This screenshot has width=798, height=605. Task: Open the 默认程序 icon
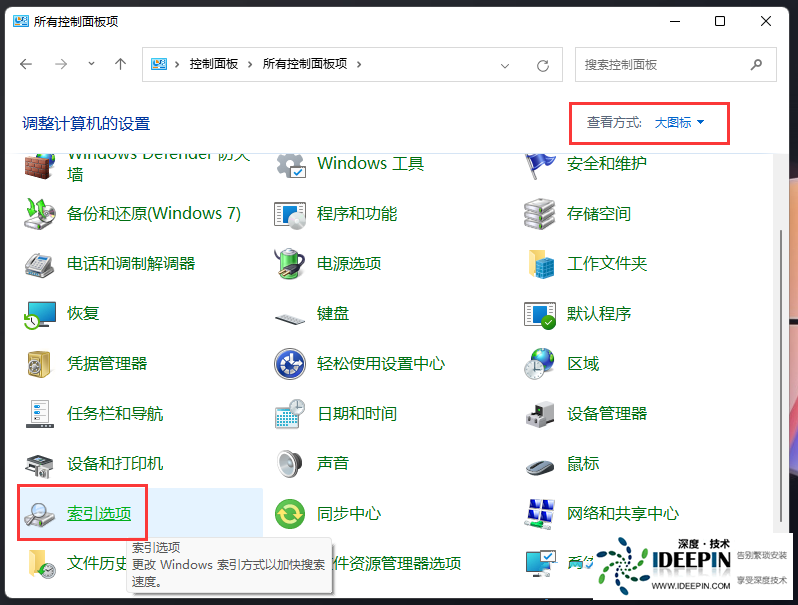pos(540,315)
